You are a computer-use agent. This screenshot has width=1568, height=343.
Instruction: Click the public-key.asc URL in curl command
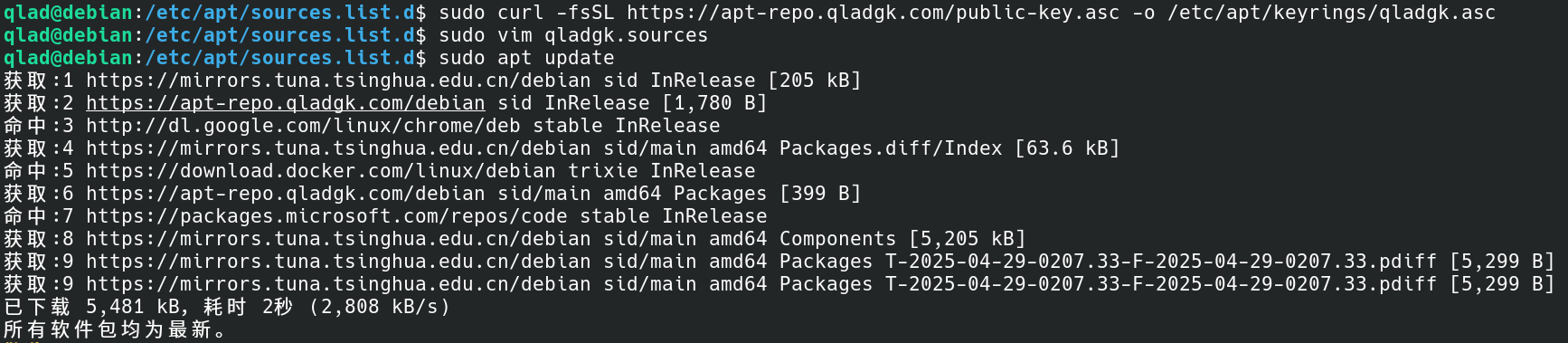pyautogui.click(x=873, y=13)
